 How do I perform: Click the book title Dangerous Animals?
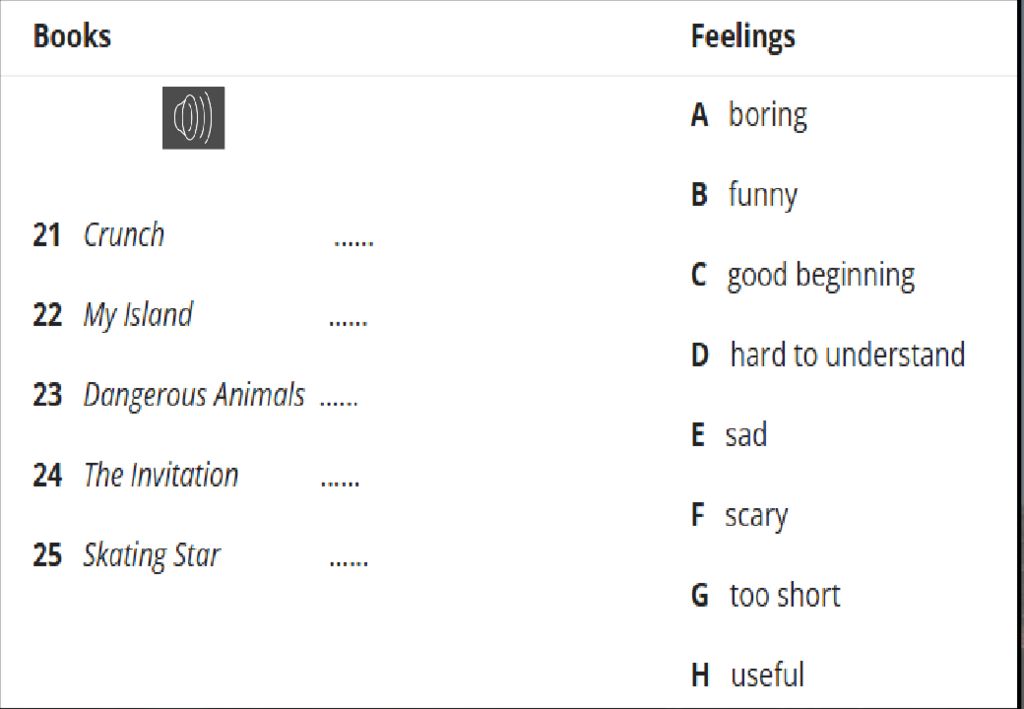coord(194,396)
